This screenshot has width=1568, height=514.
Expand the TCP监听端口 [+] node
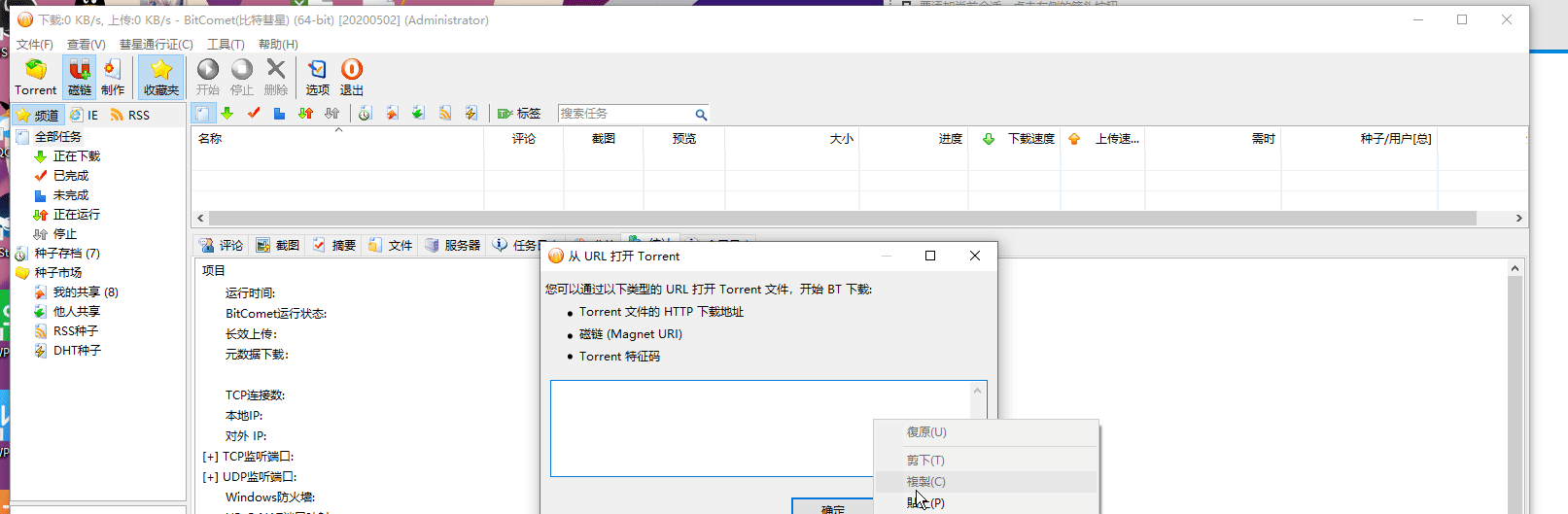[x=210, y=457]
